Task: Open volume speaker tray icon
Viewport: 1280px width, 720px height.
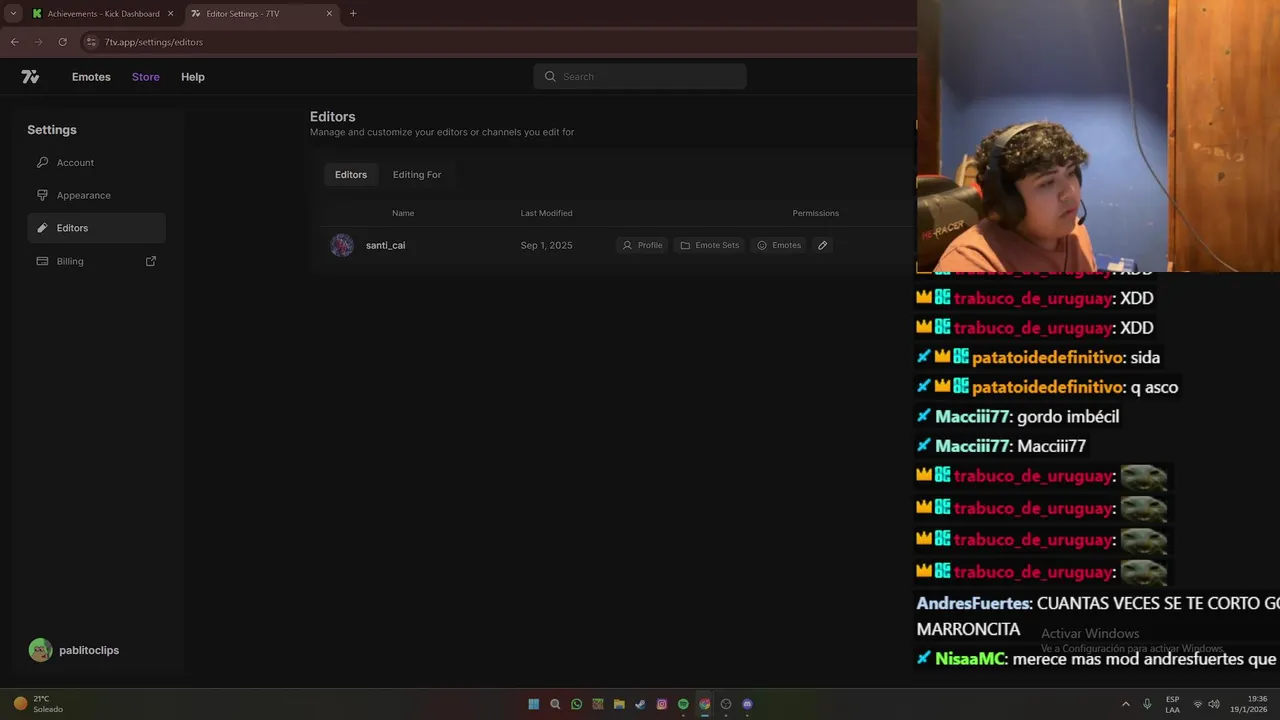Action: 1214,704
